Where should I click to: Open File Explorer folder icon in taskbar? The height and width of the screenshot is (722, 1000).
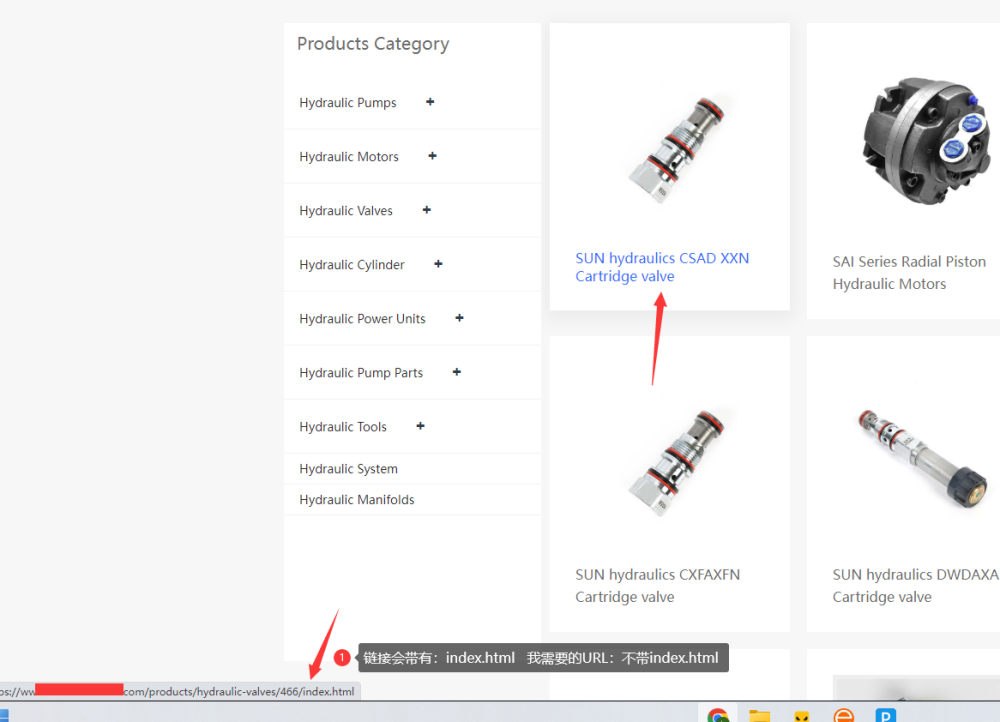coord(759,716)
